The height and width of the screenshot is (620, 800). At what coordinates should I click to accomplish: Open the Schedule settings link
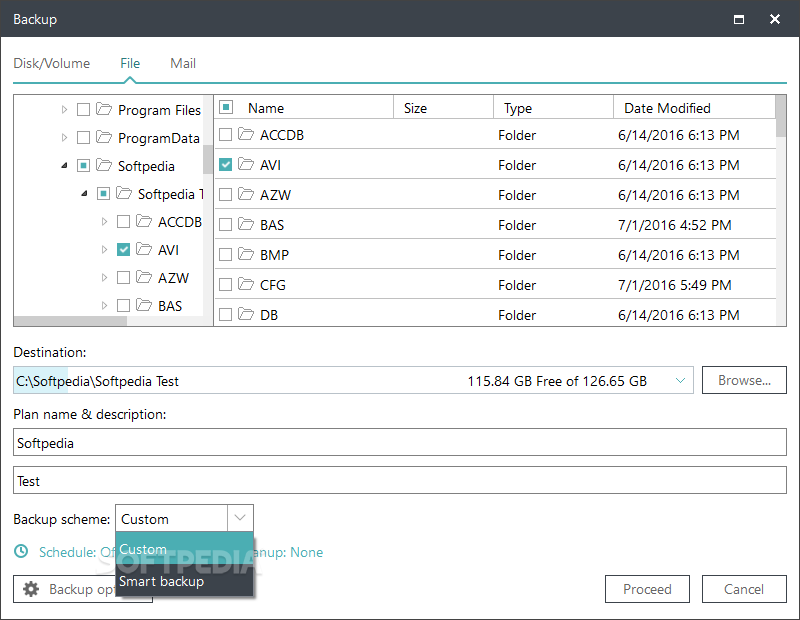tap(75, 552)
